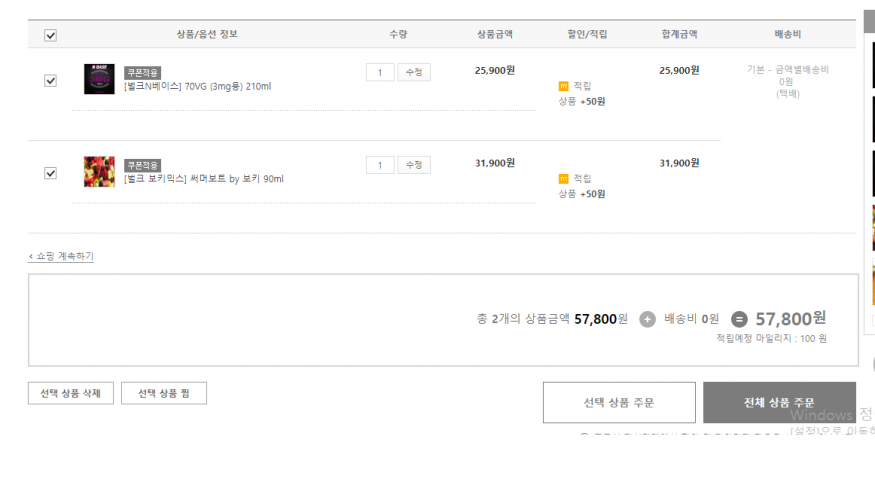Click the dark equals circle icon in total summary
This screenshot has width=875, height=488.
point(739,319)
